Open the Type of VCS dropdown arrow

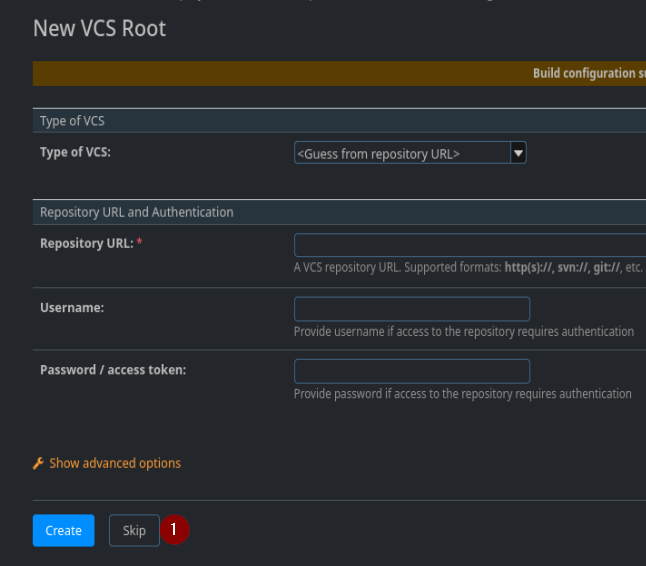pos(518,153)
